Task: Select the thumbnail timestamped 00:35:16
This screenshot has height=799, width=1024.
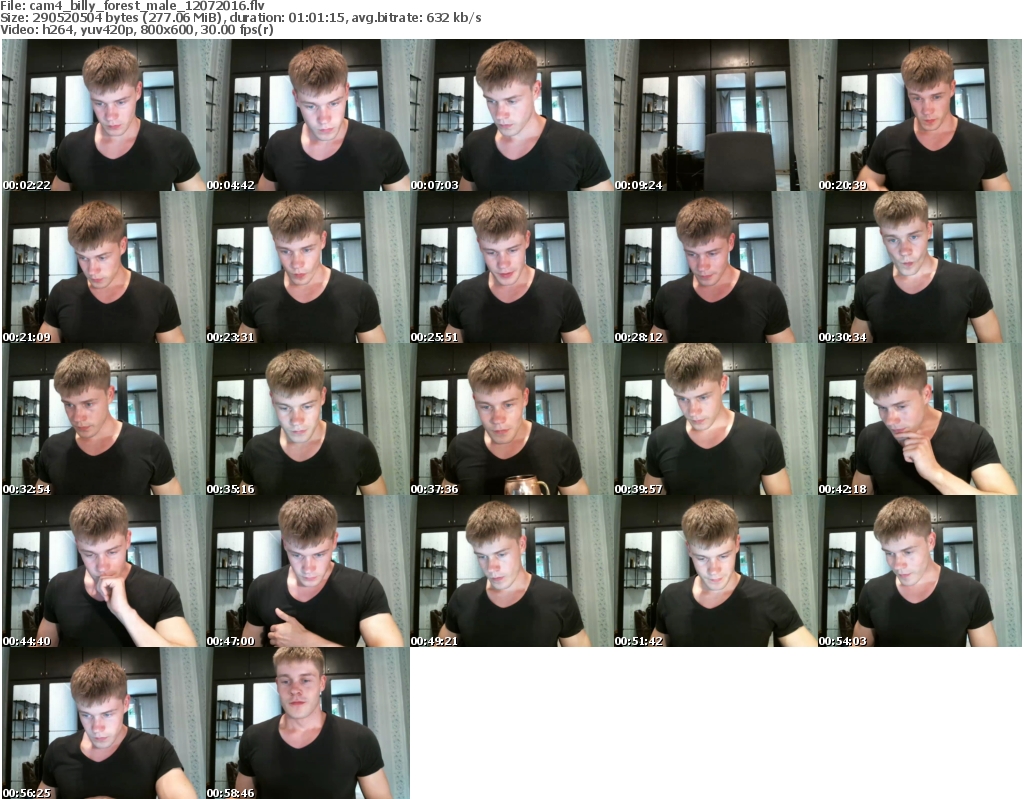Action: 308,419
